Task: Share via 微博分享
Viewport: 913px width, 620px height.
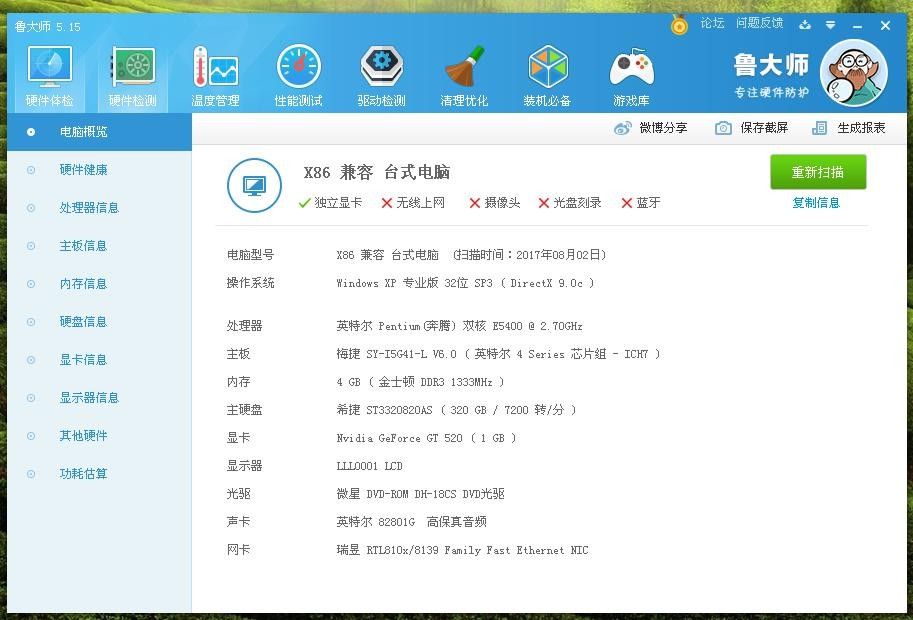Action: click(651, 128)
